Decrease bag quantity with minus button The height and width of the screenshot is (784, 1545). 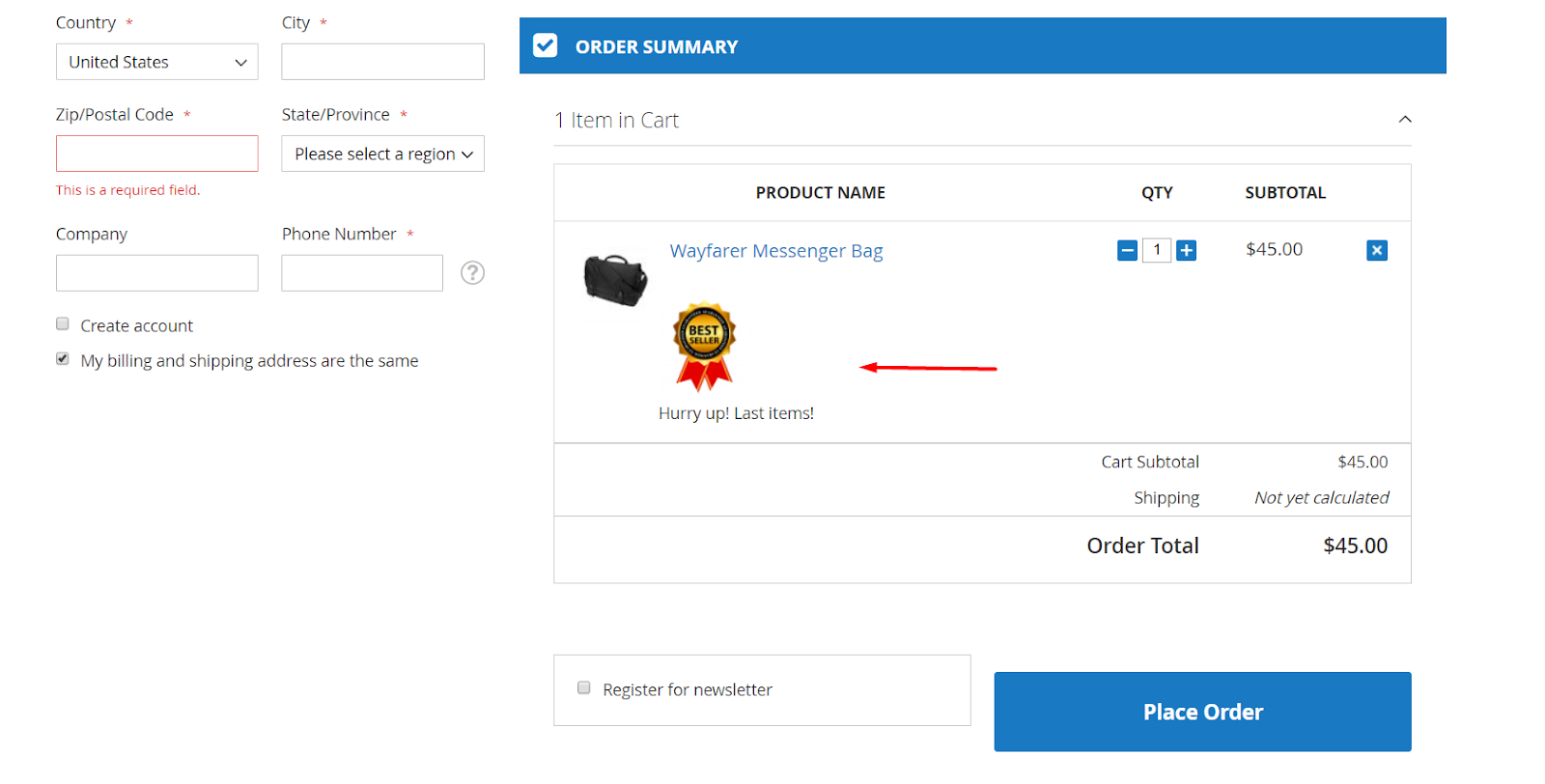pyautogui.click(x=1127, y=251)
